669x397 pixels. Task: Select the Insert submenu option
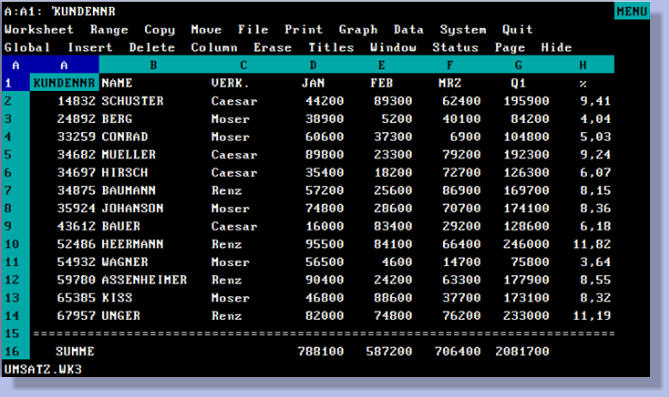pos(90,47)
